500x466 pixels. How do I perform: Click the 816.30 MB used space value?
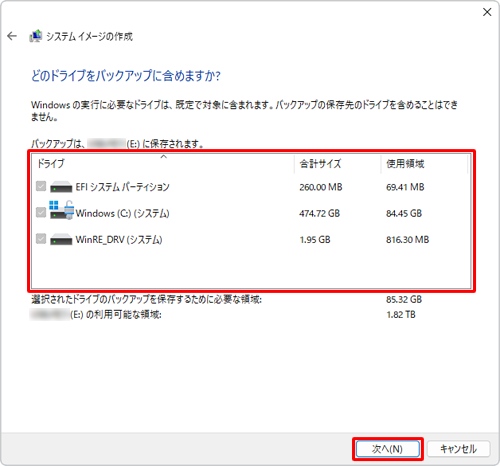(407, 240)
